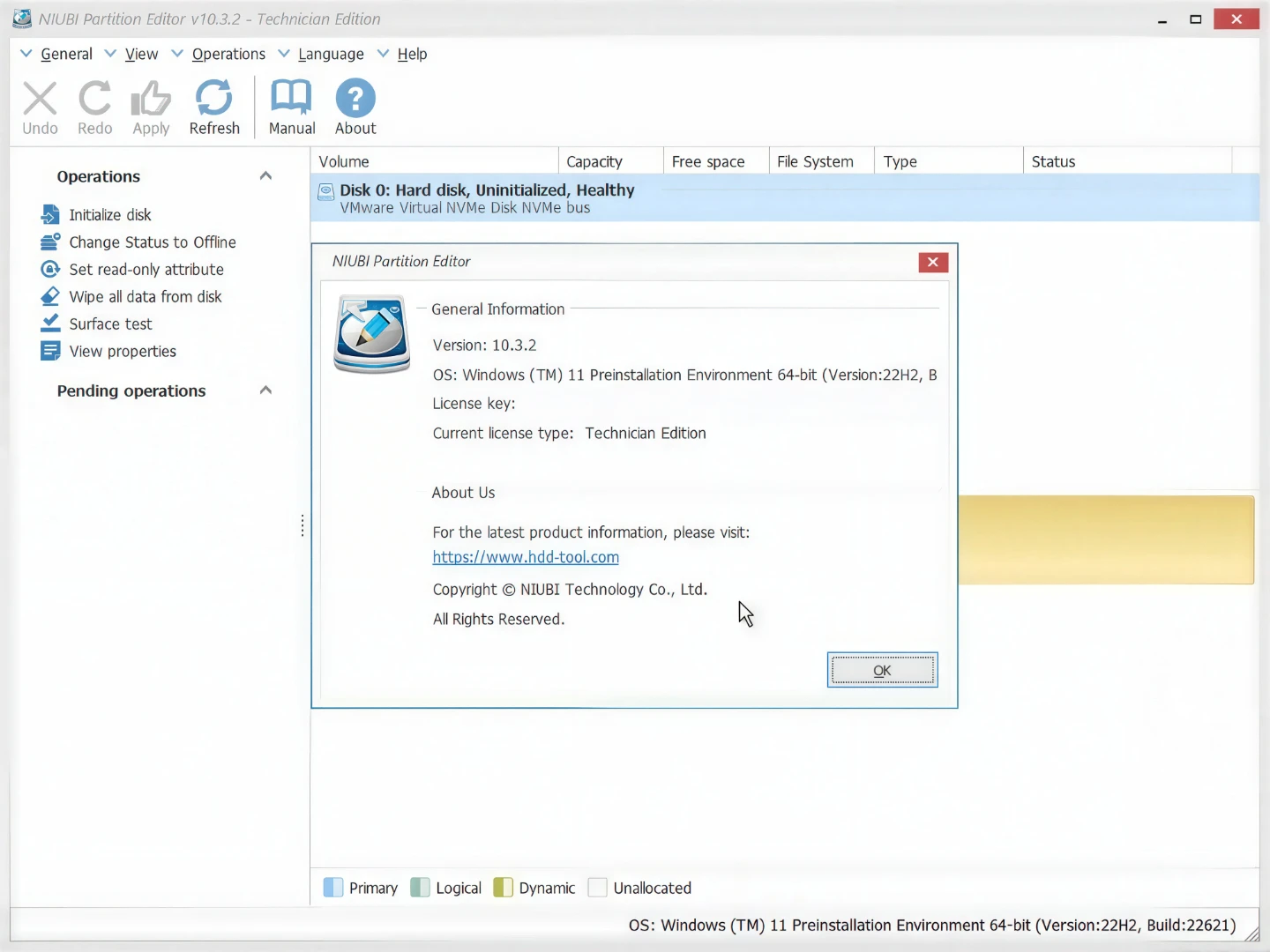Click the Disk 0 hard disk icon
Screen dimensions: 1270x952
point(326,191)
